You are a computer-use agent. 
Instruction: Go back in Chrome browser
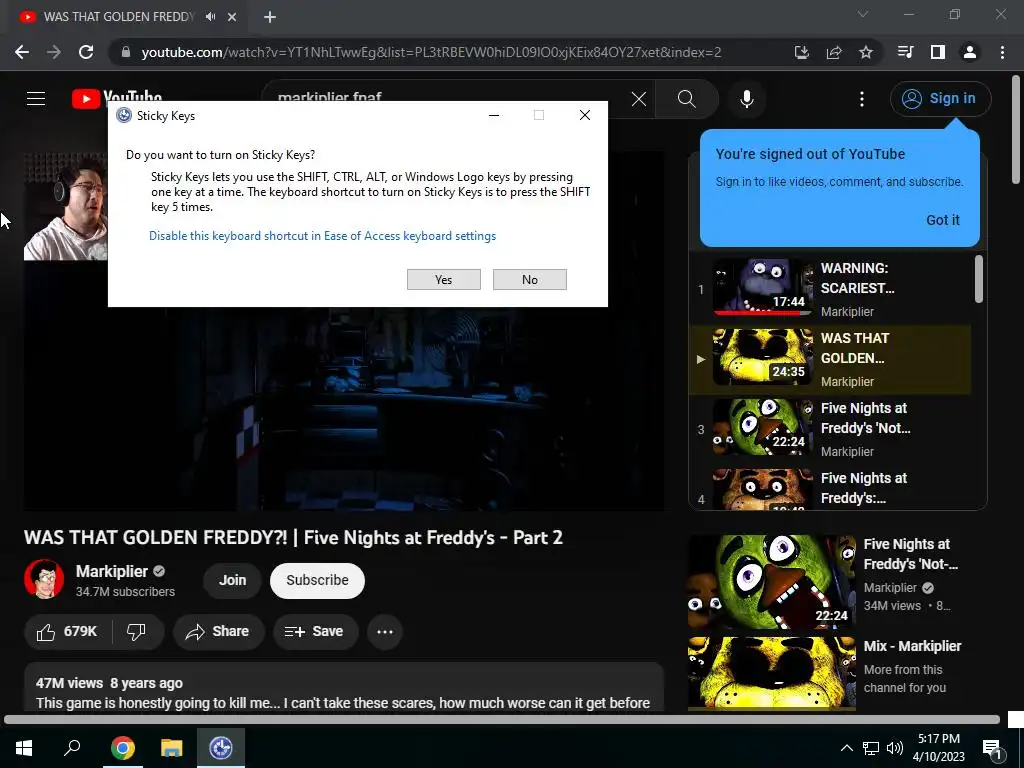pos(22,52)
